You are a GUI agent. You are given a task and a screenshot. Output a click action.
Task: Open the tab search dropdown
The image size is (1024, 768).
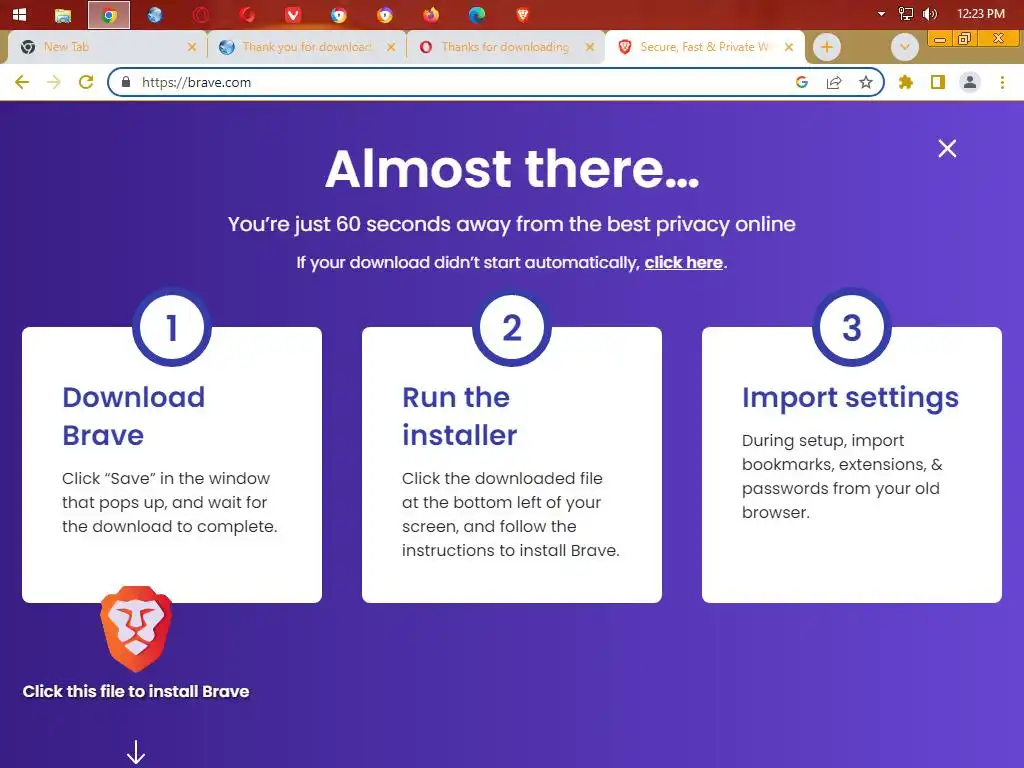(904, 47)
